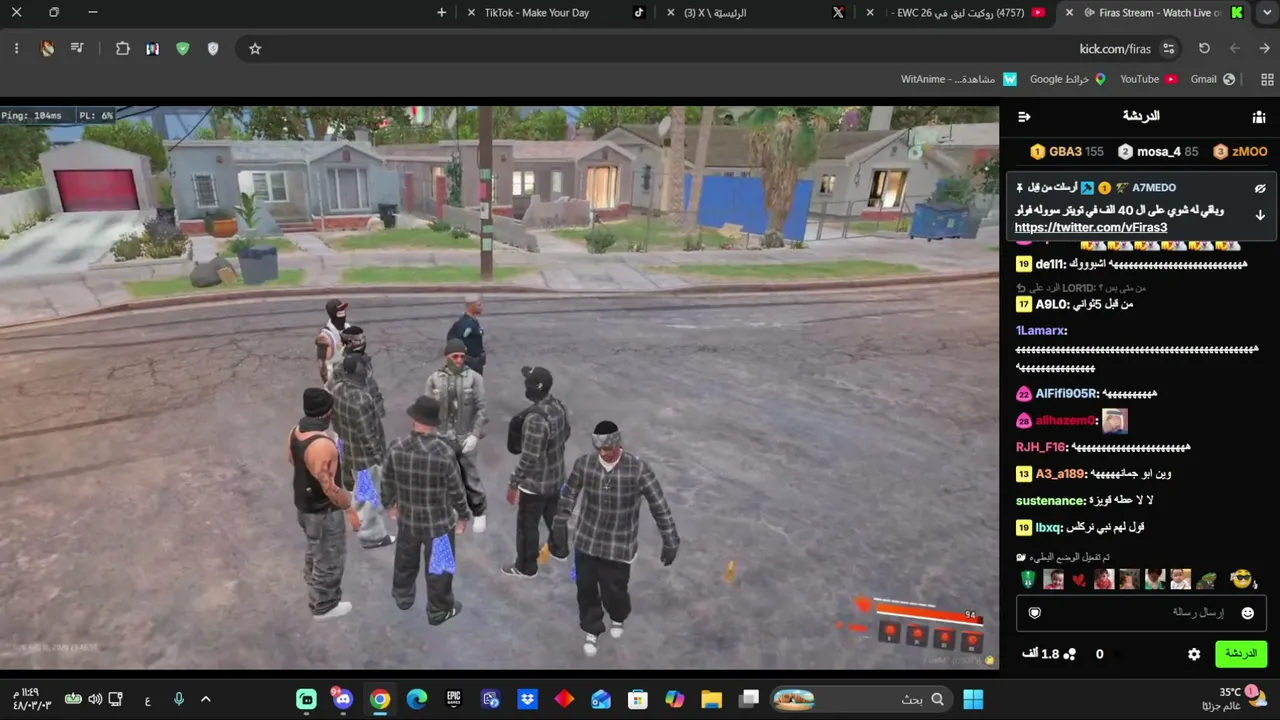Click the chat message input field
Viewport: 1280px width, 720px height.
pyautogui.click(x=1141, y=613)
